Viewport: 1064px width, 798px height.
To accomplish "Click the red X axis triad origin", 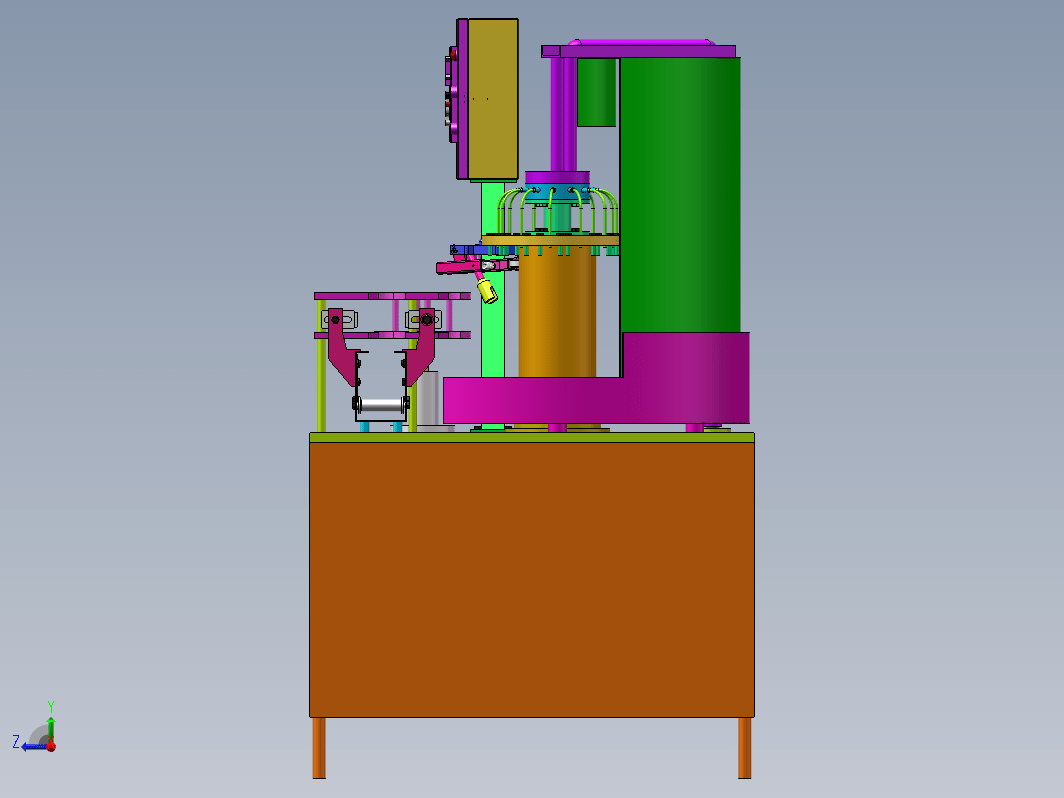I will coord(51,746).
